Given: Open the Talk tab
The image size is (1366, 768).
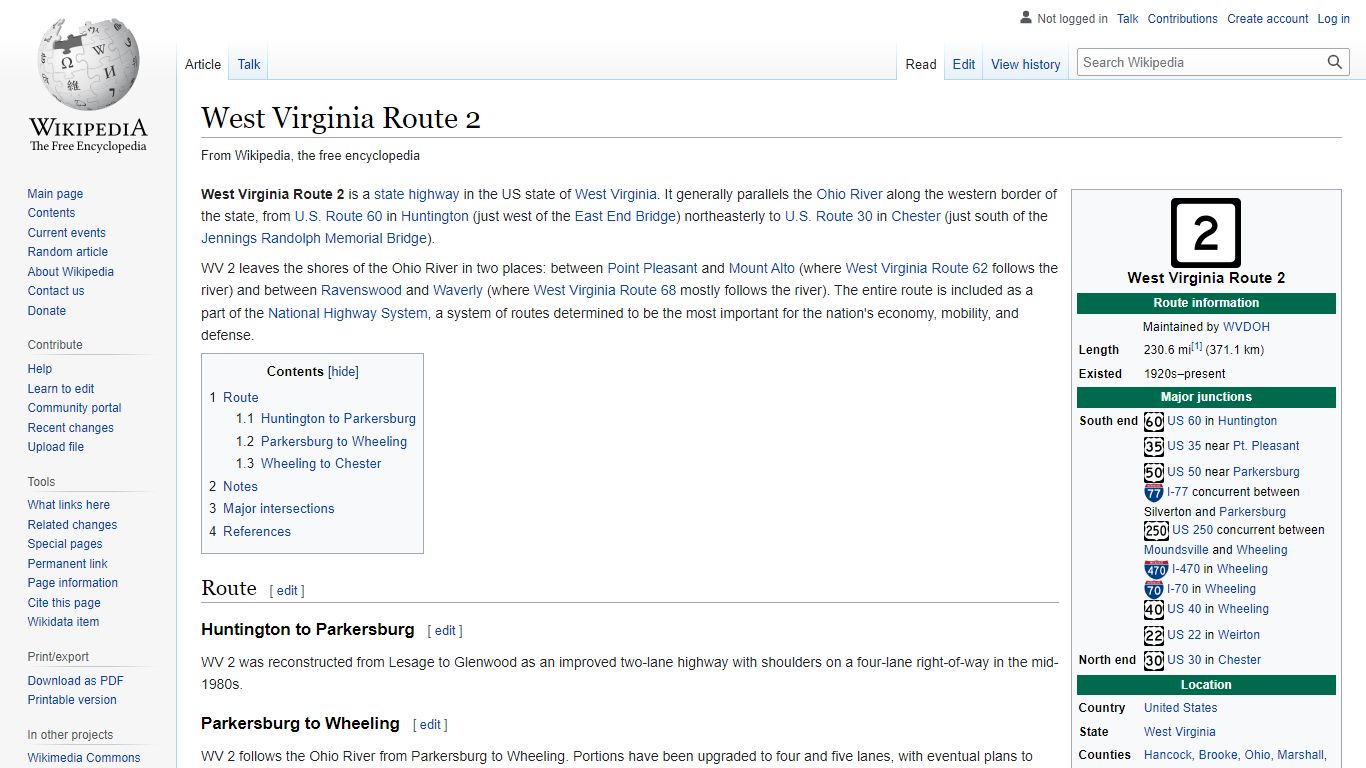Looking at the screenshot, I should click(x=249, y=64).
